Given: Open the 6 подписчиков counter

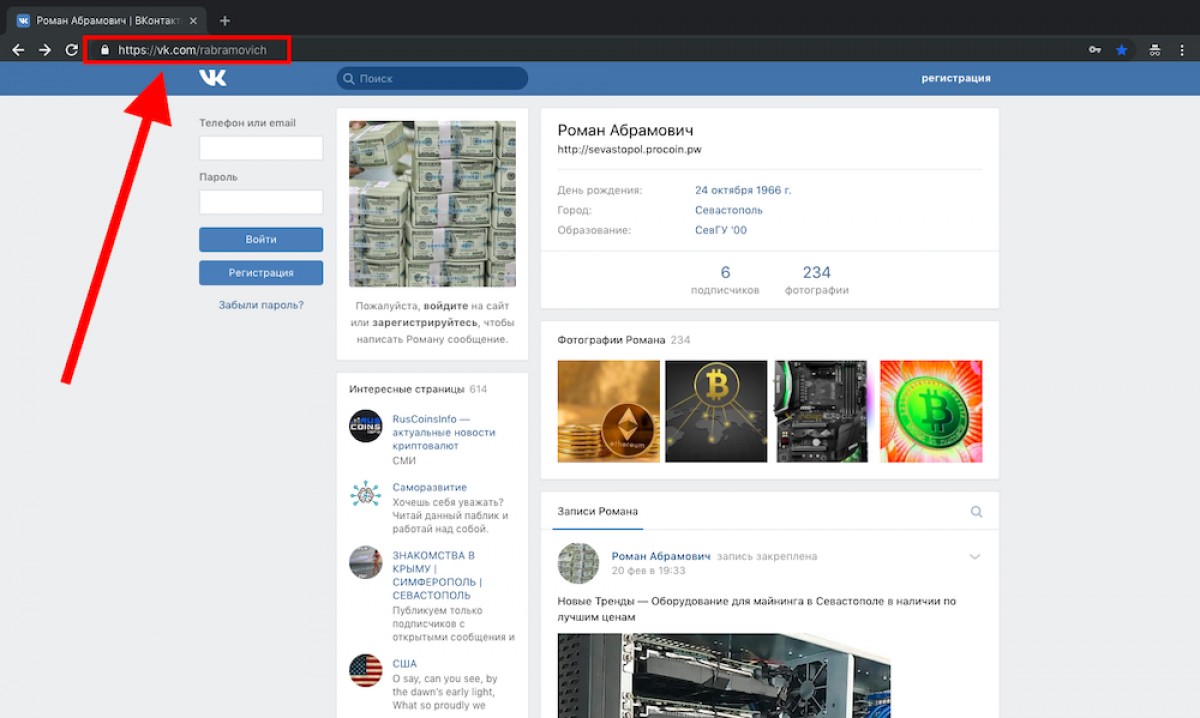Looking at the screenshot, I should pos(725,280).
